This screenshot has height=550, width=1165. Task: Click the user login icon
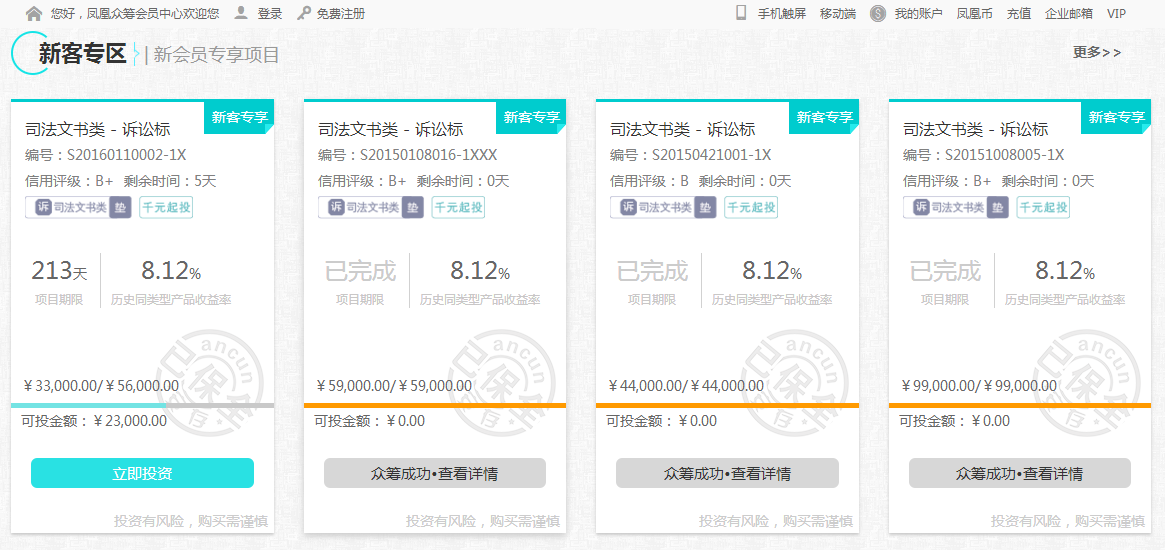[241, 13]
